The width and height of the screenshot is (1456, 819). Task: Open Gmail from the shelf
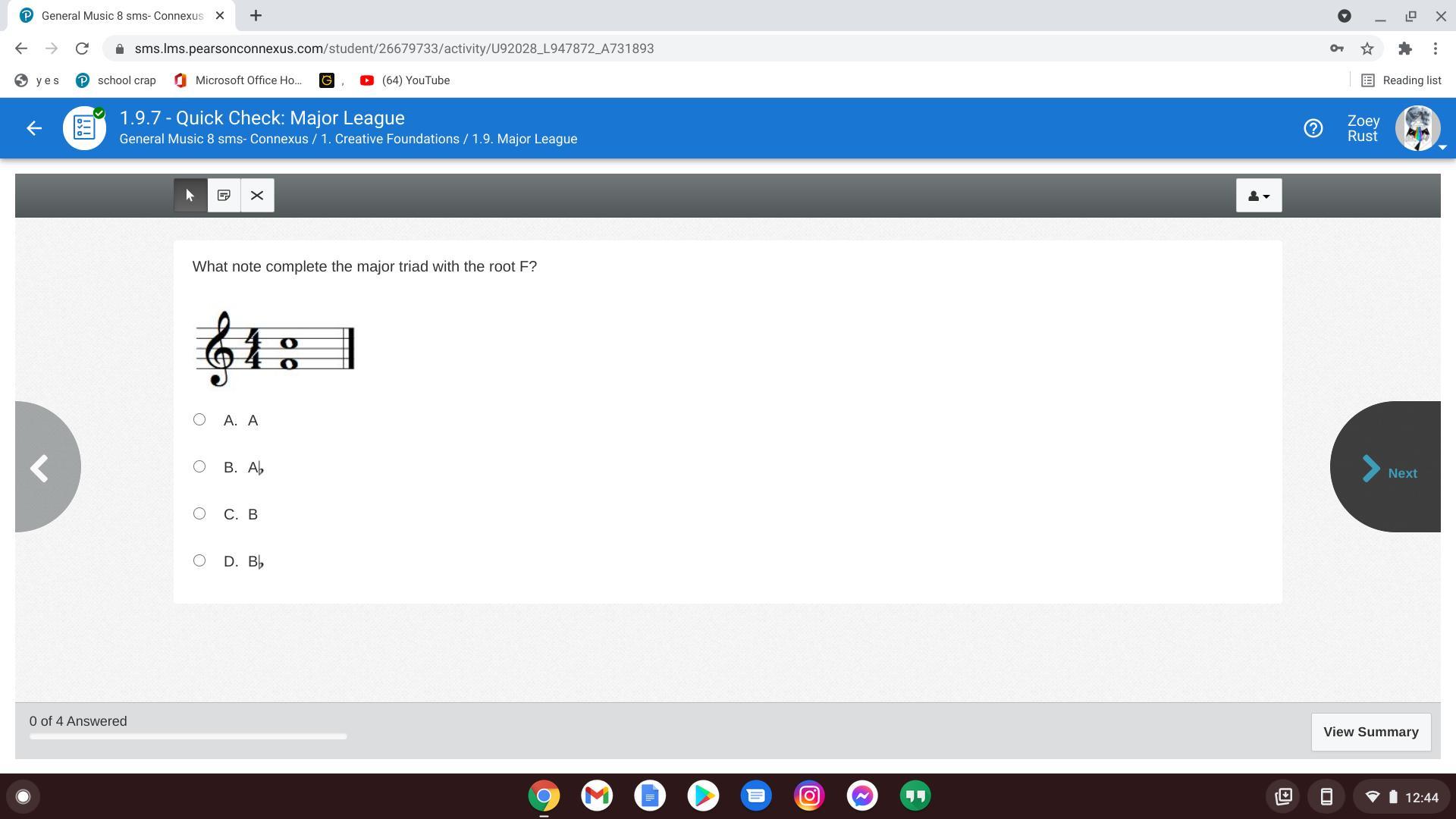coord(597,795)
